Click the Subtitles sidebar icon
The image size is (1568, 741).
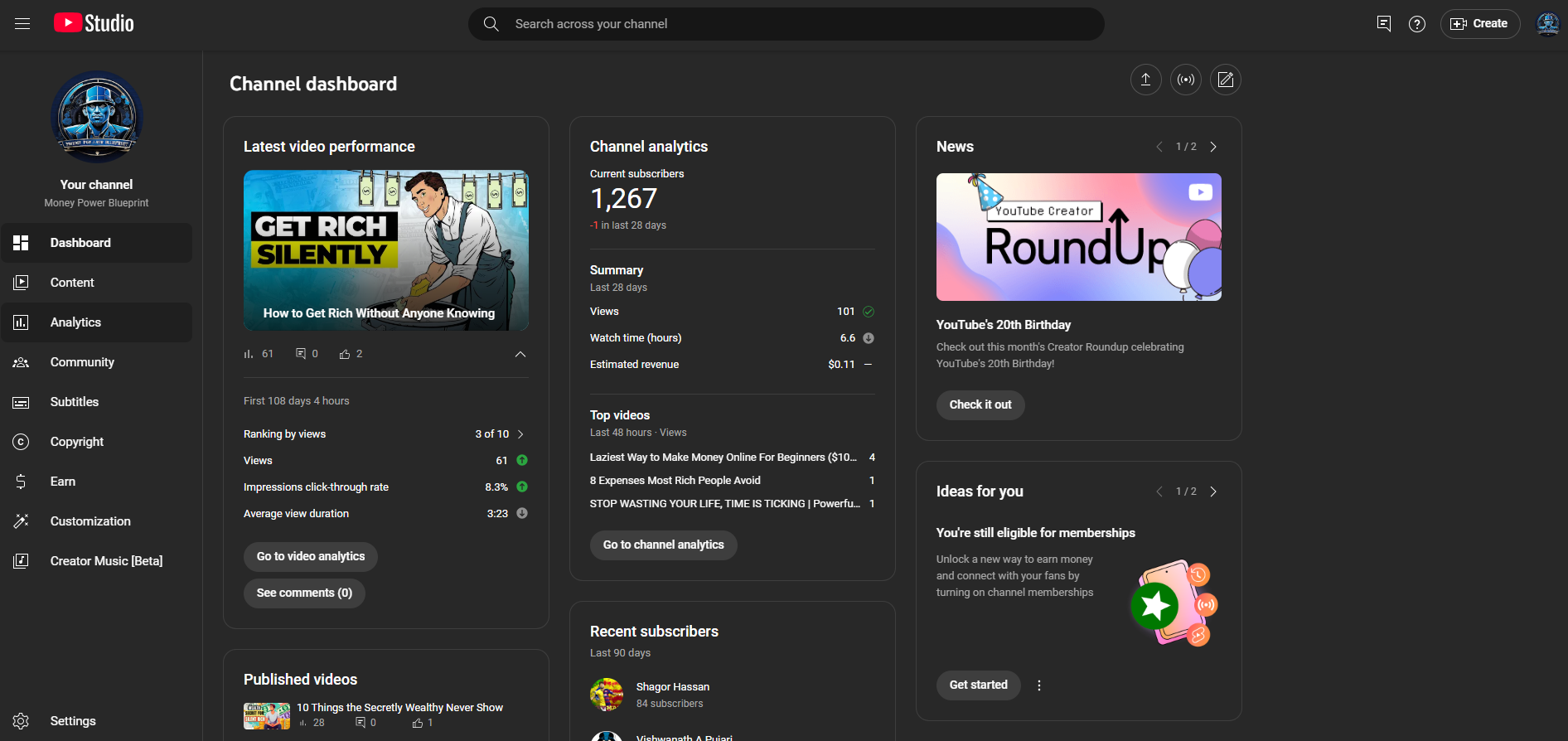click(x=21, y=402)
